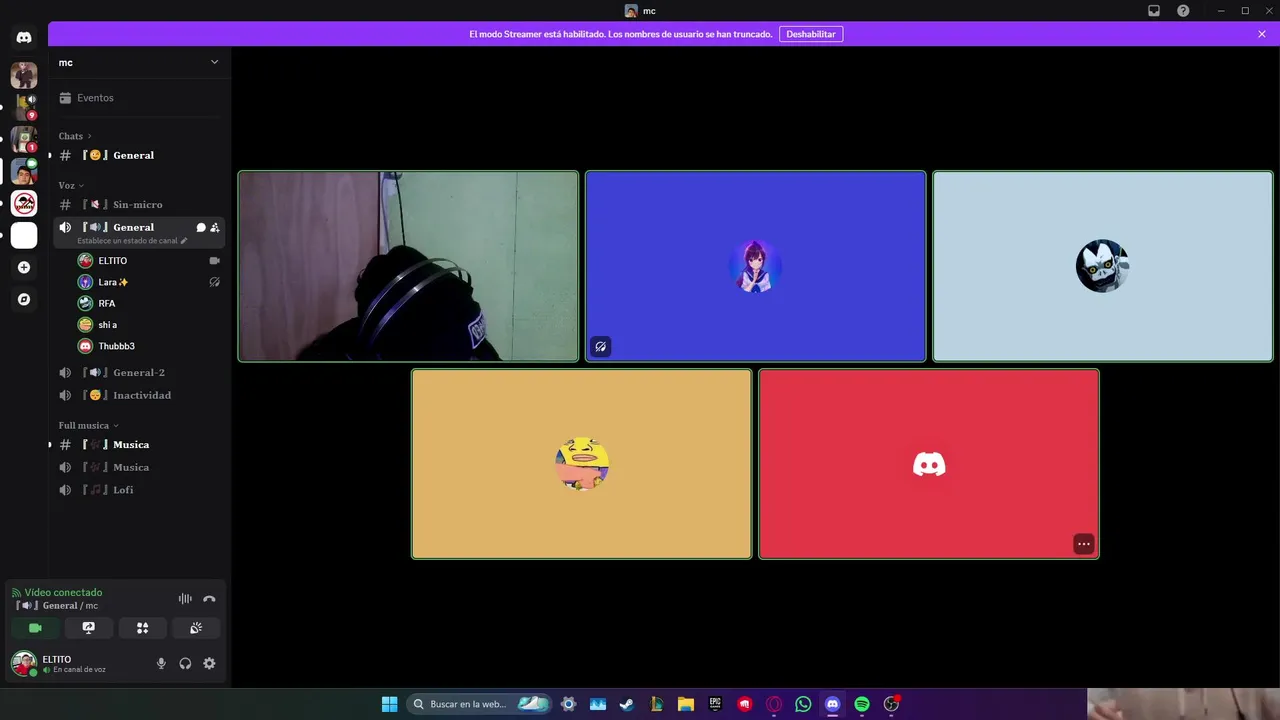
Task: Open WhatsApp from the taskbar
Action: (803, 704)
